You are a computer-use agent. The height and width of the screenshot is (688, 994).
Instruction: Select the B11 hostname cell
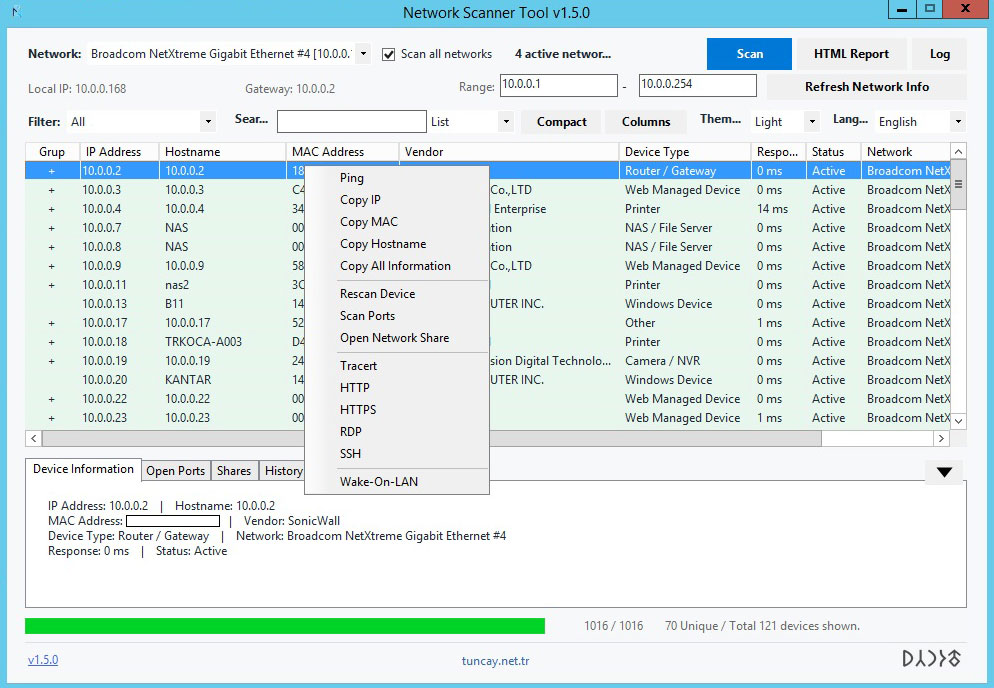[x=174, y=304]
